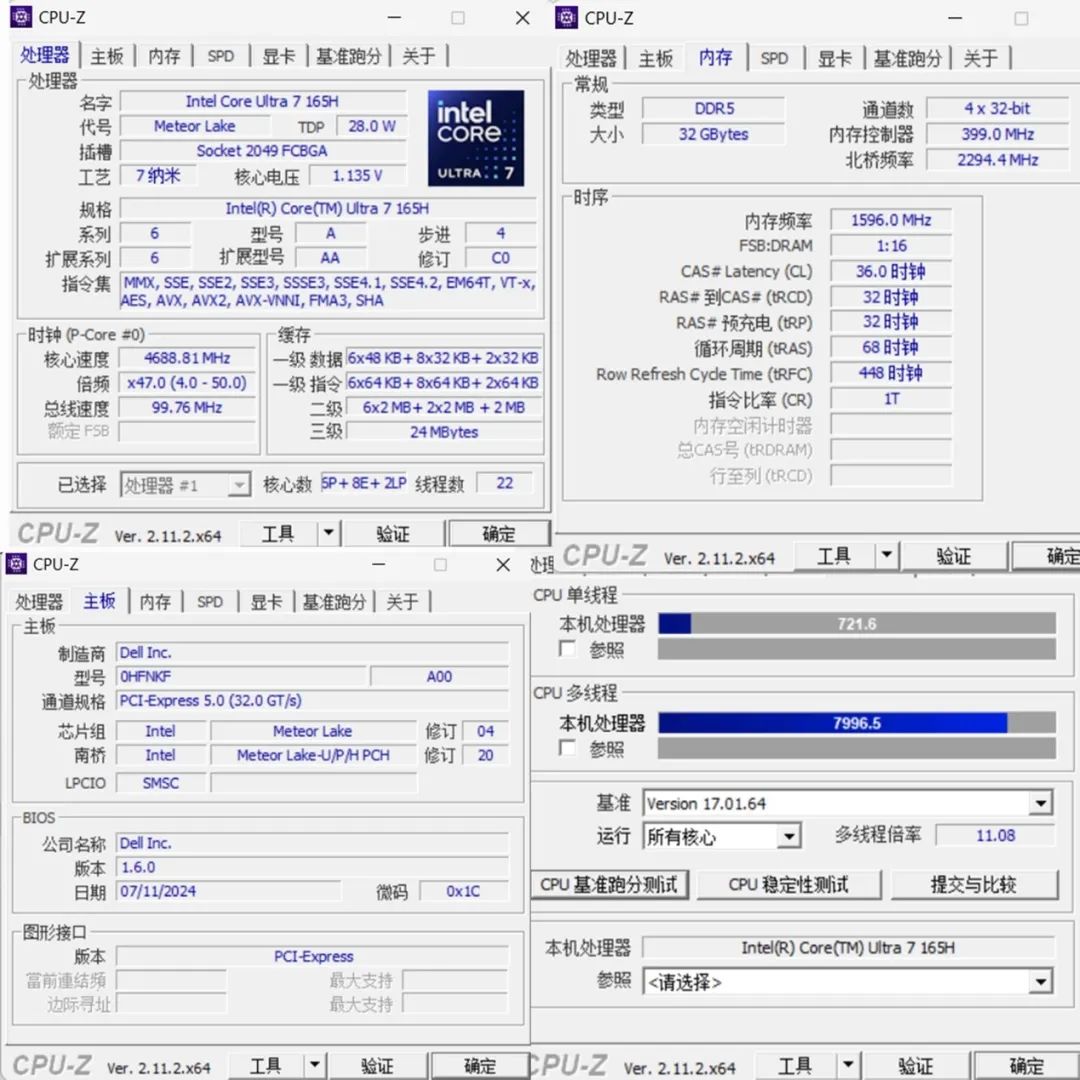
Task: Minimize the processor CPU-Z window
Action: [x=394, y=17]
